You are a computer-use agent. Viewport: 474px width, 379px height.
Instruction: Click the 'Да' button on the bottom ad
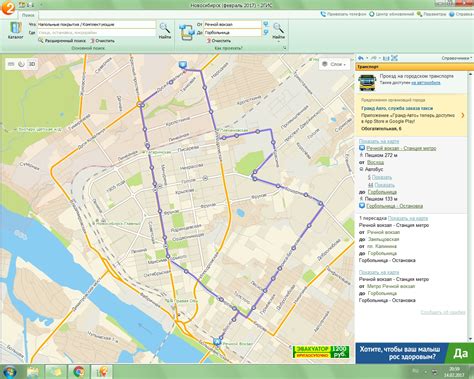[460, 353]
